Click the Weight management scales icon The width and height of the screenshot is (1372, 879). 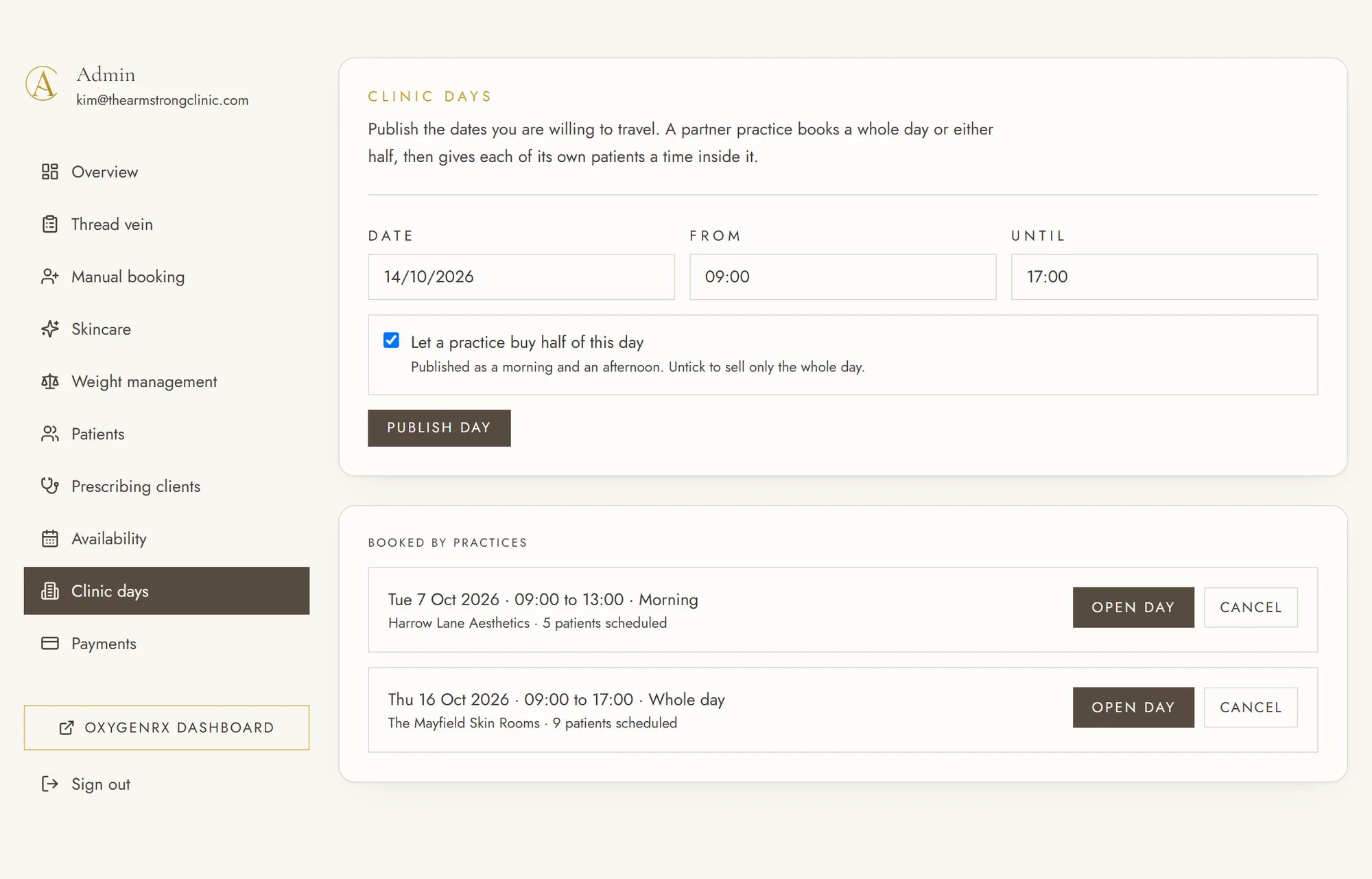[50, 382]
